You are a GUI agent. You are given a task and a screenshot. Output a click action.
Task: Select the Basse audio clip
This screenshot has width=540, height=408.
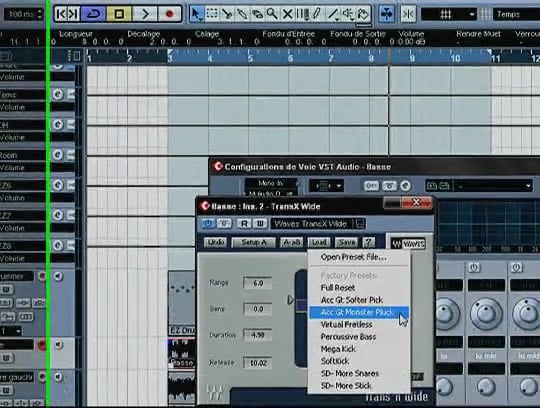pos(181,353)
